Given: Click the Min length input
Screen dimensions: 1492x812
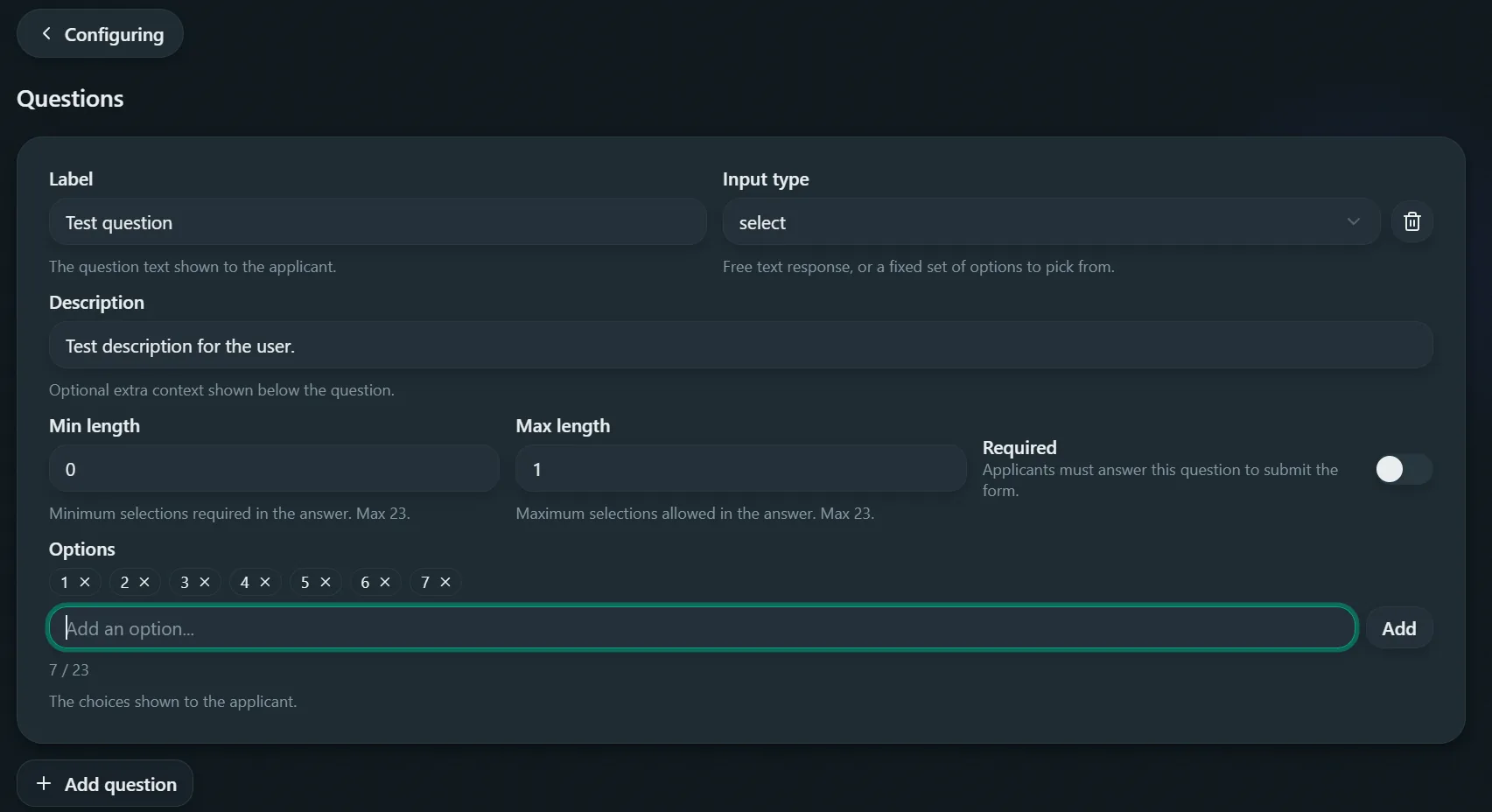Looking at the screenshot, I should (274, 469).
